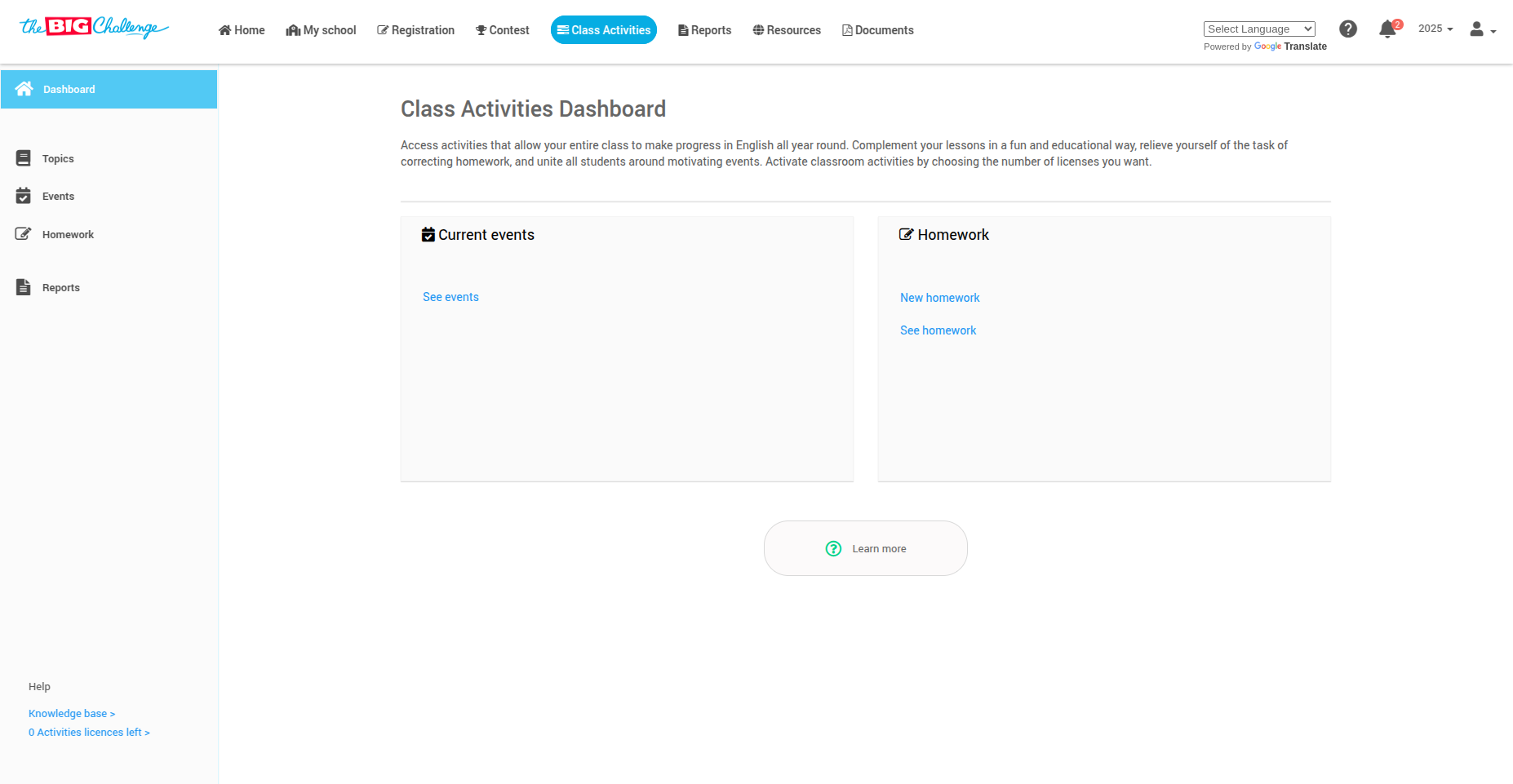Click the Google Translate link

tap(1290, 47)
